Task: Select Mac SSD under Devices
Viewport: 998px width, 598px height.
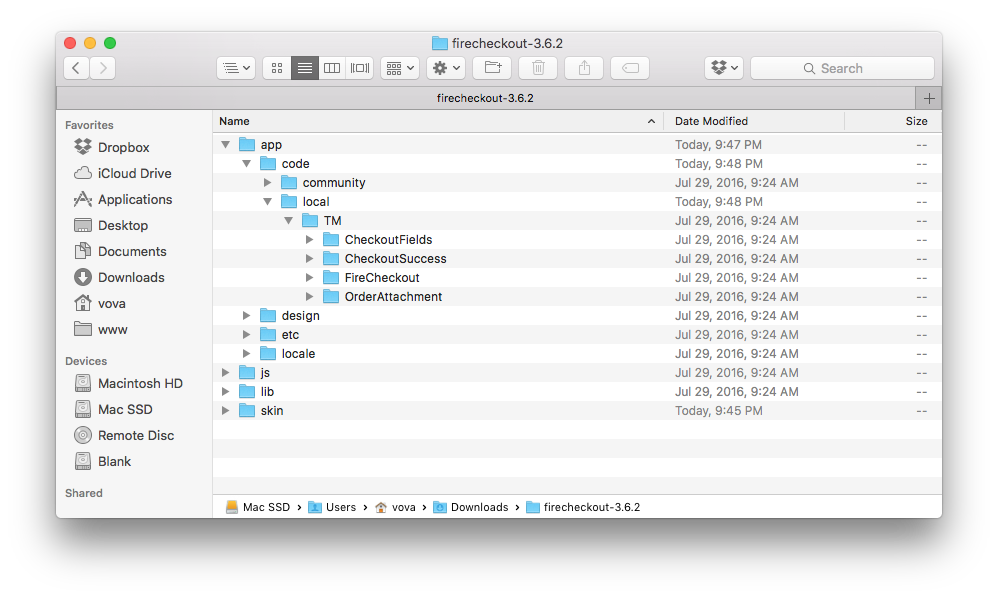Action: (113, 409)
